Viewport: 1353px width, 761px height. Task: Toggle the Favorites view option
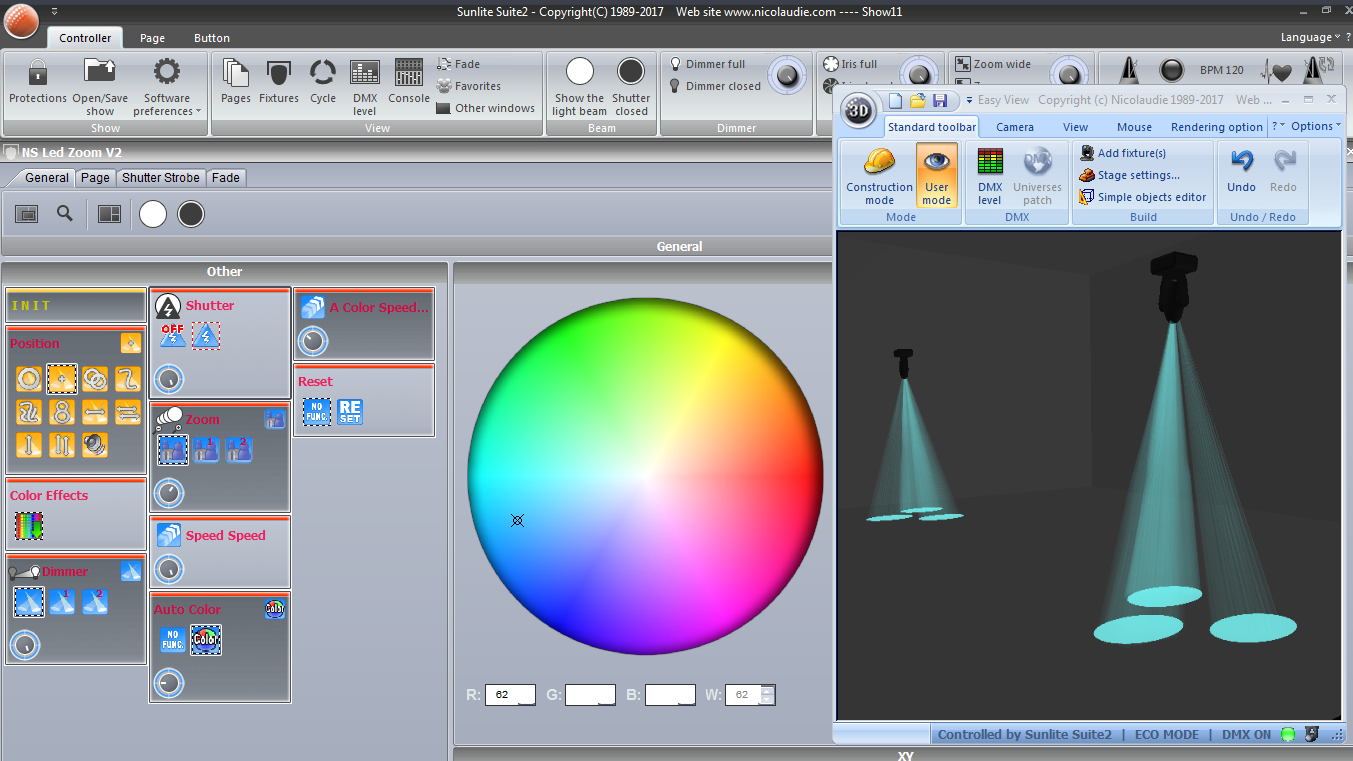tap(469, 86)
